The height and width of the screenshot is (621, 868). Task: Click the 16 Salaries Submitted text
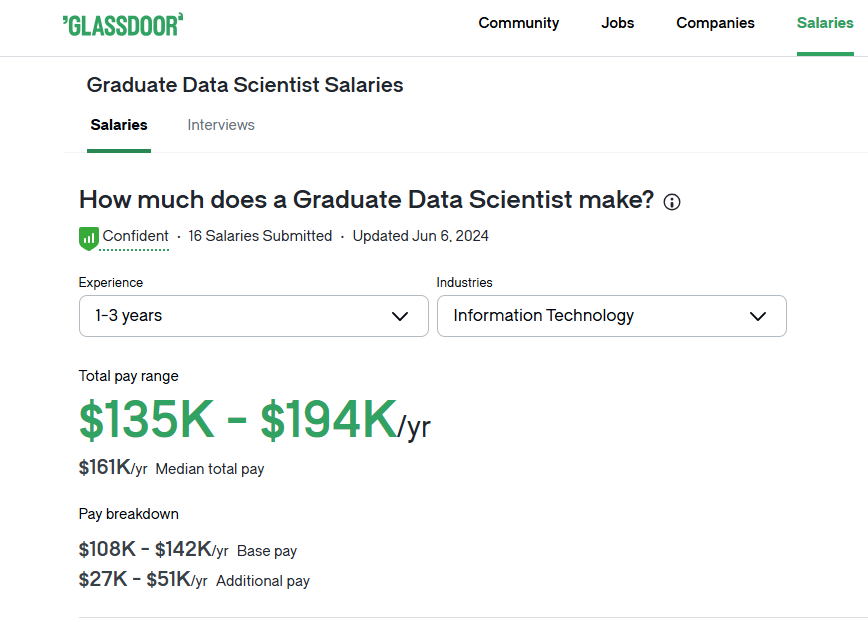260,236
